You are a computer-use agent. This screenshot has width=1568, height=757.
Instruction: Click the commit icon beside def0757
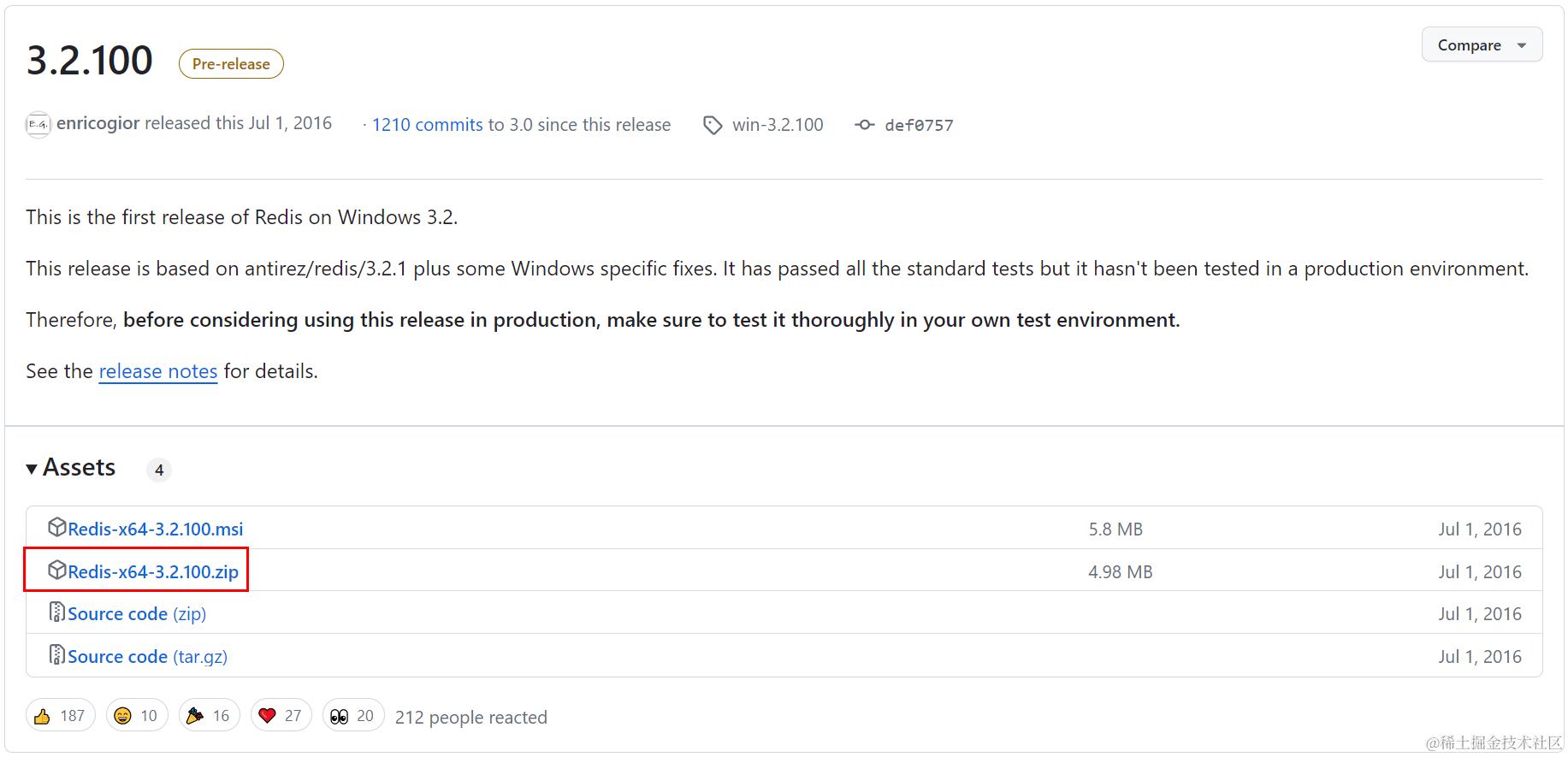click(x=865, y=125)
